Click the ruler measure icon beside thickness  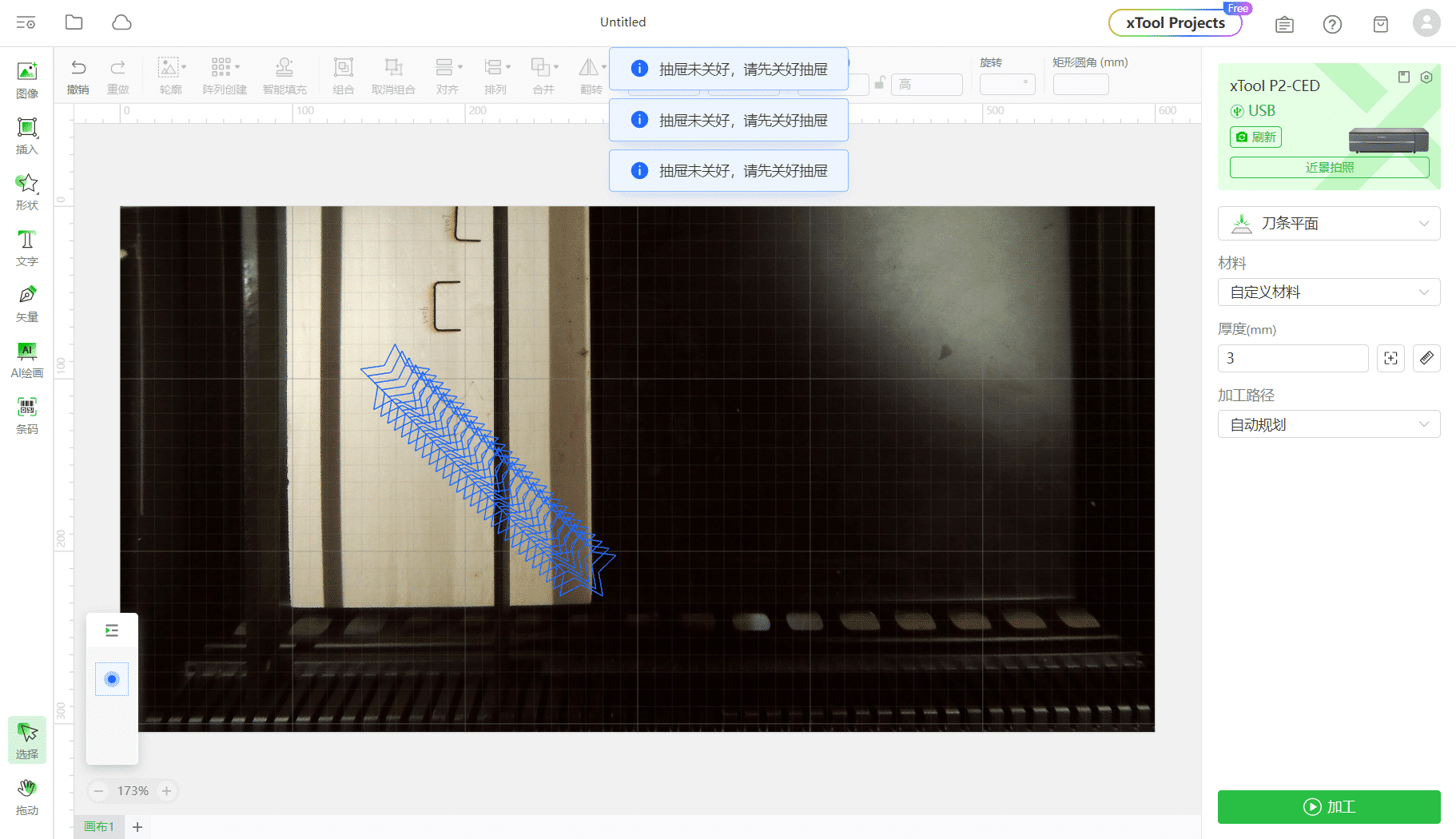click(1426, 358)
